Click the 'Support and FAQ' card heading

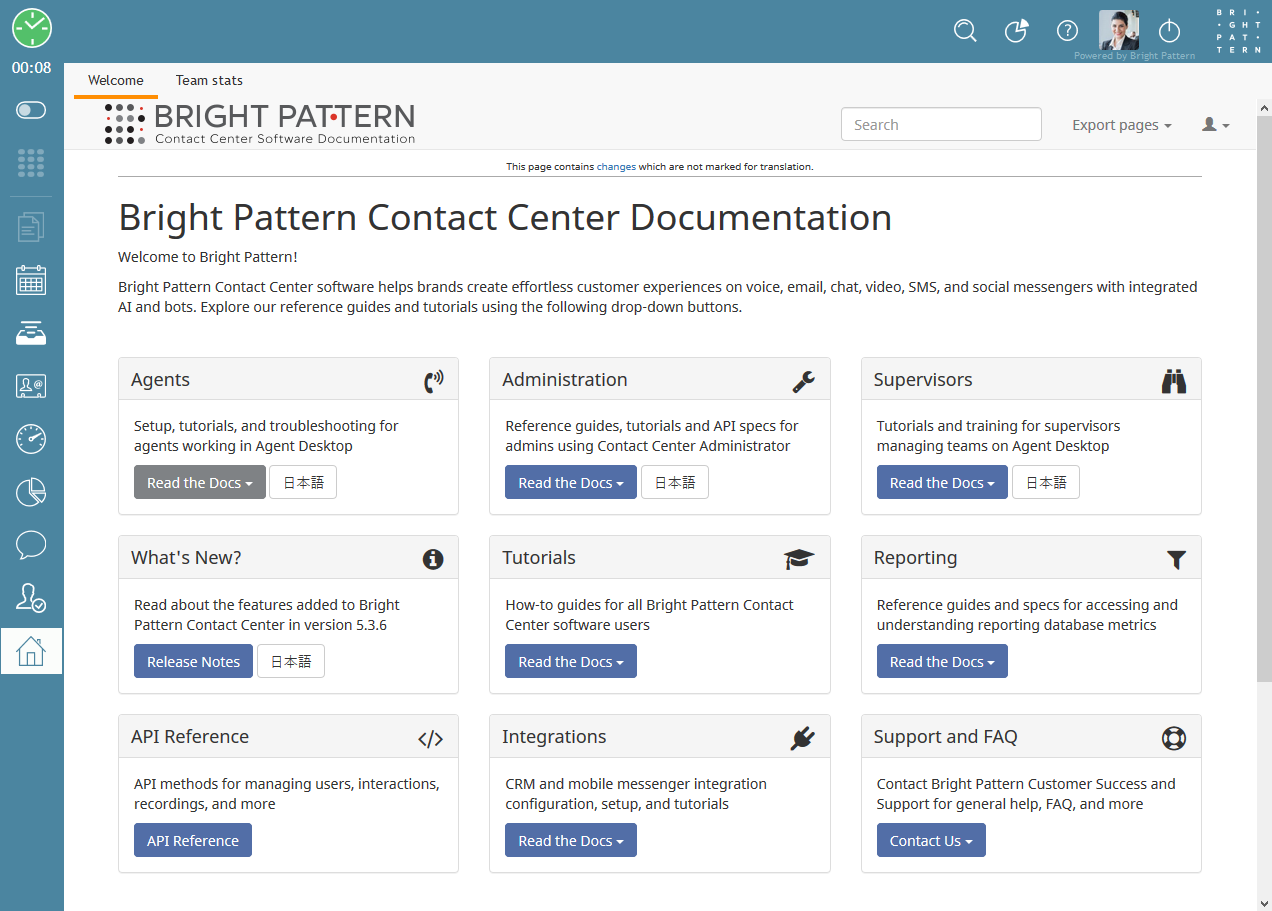945,736
